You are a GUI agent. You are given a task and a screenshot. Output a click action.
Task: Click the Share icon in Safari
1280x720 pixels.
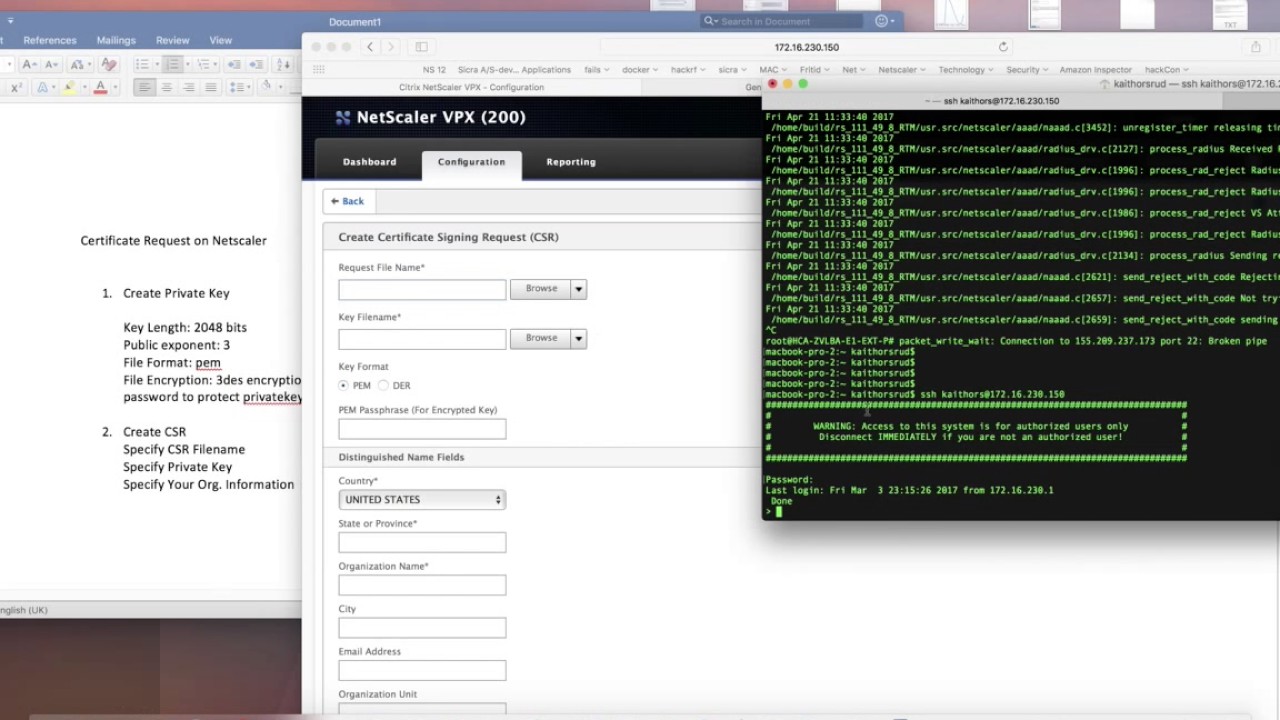[1256, 47]
